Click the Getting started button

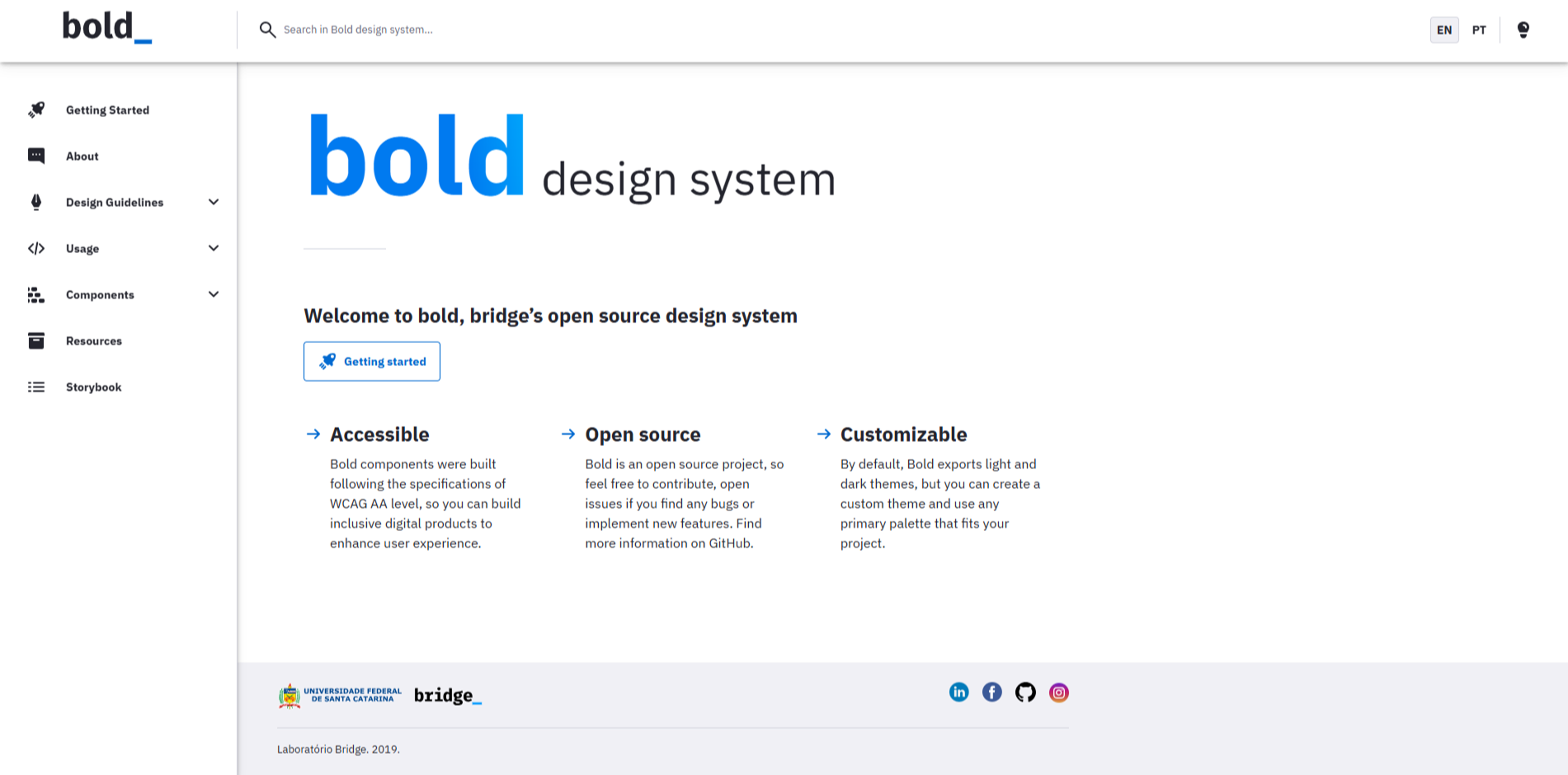pos(372,361)
